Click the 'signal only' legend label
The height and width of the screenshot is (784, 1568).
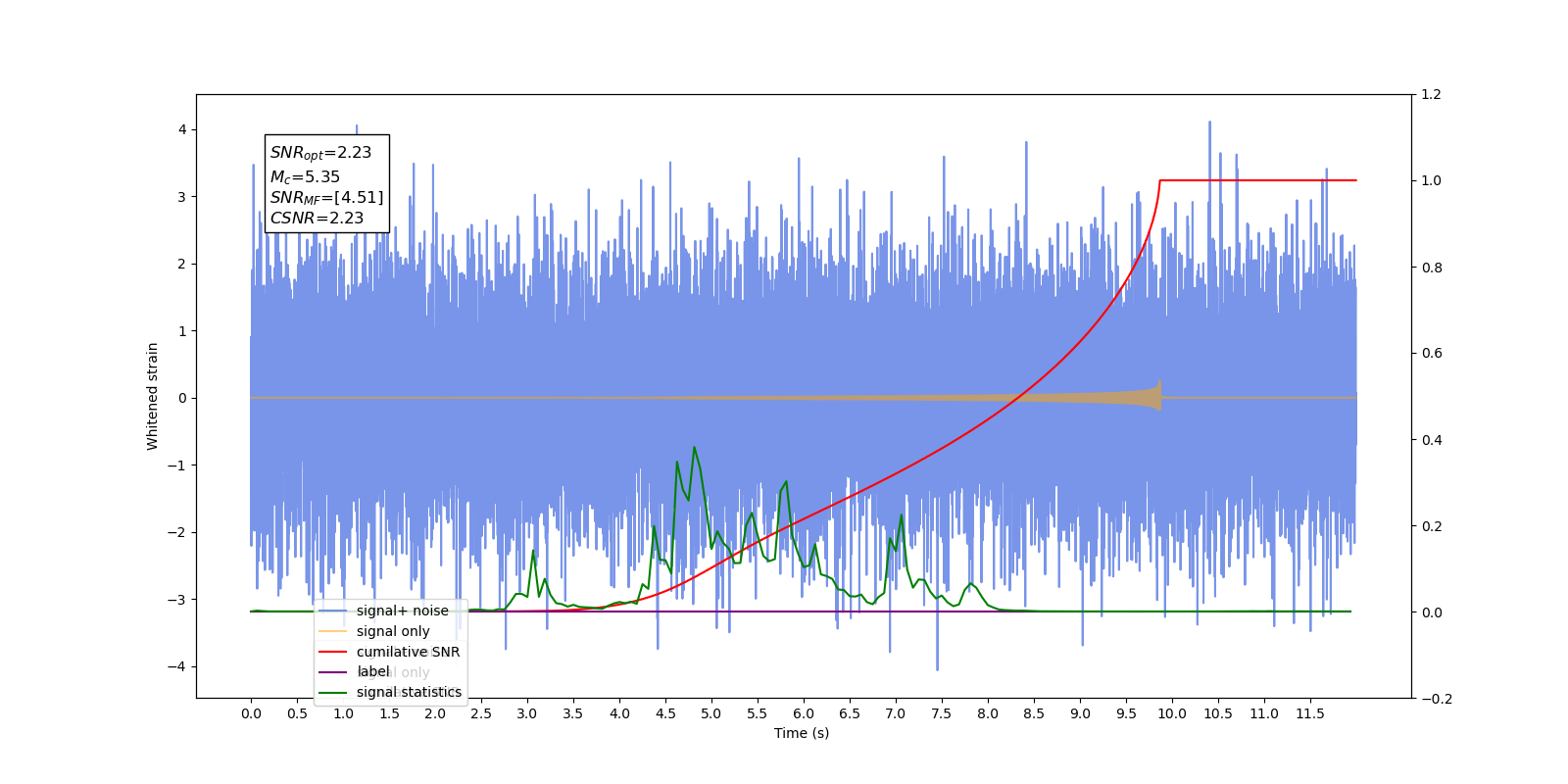coord(393,631)
